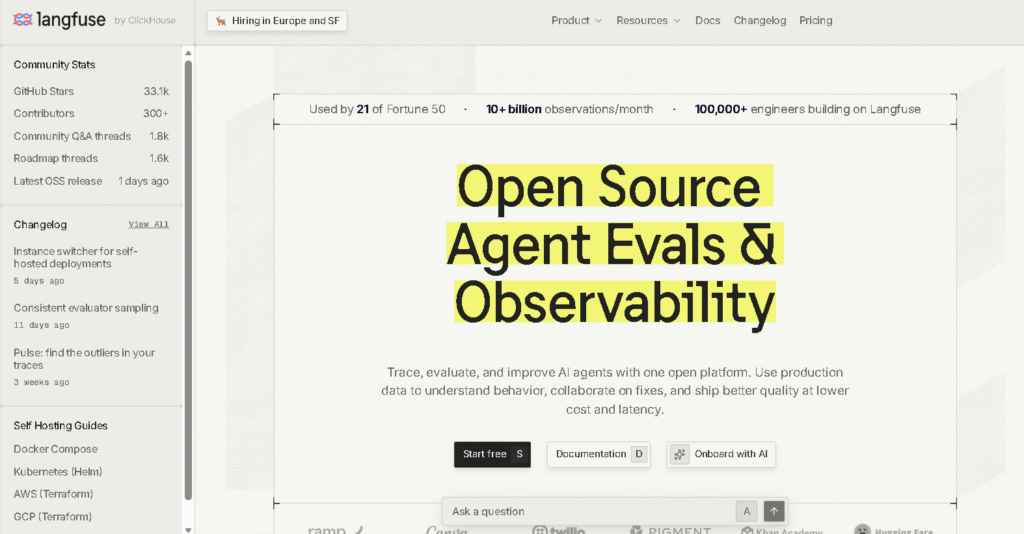Click the D shortcut badge on Documentation
The height and width of the screenshot is (534, 1024).
639,454
